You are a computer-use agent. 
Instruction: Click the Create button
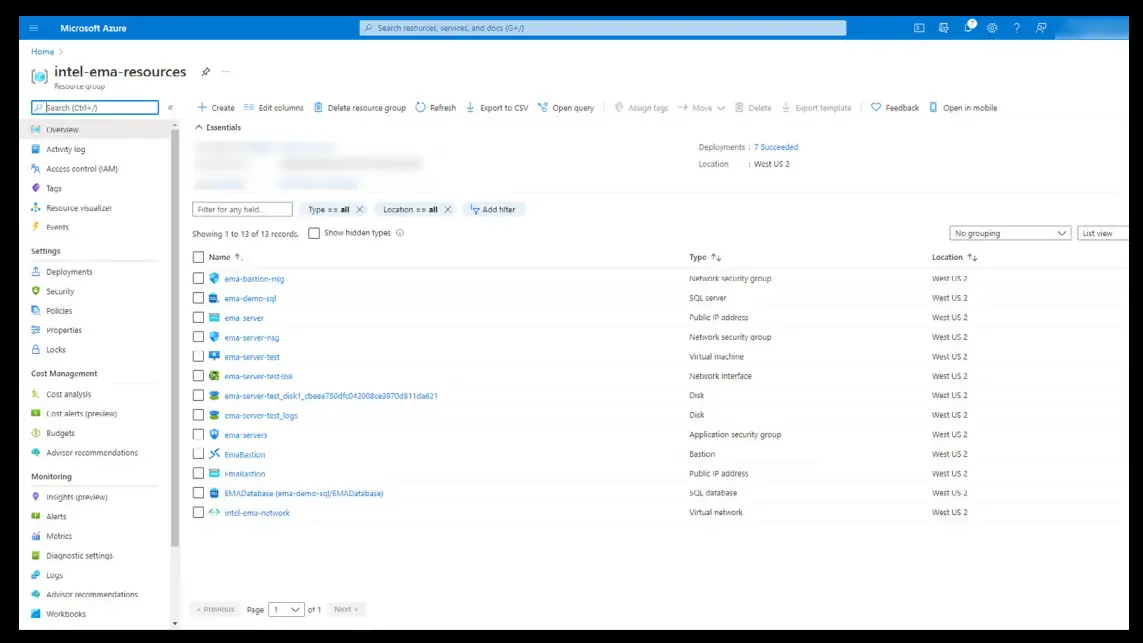click(216, 108)
